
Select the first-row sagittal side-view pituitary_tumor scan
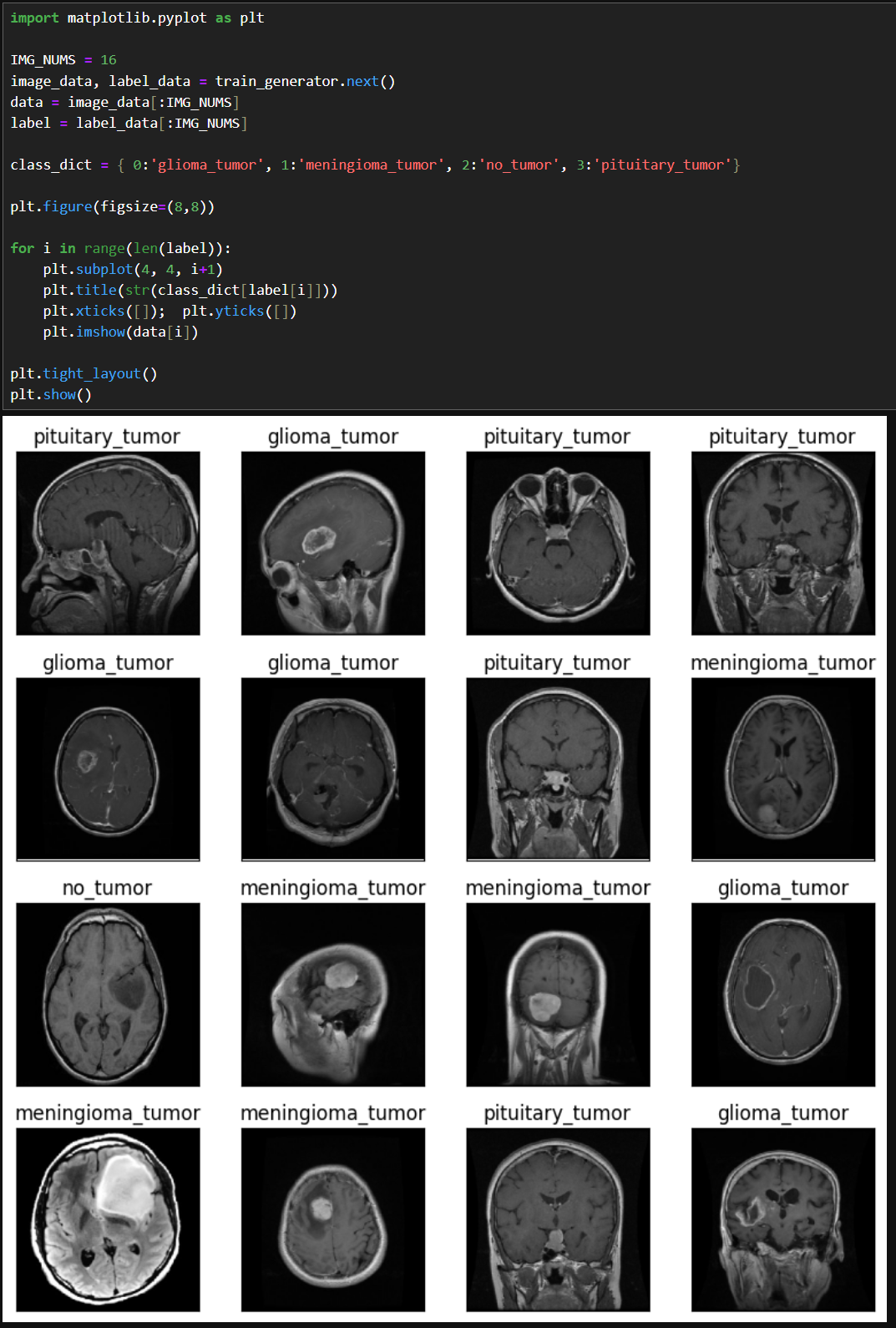108,544
